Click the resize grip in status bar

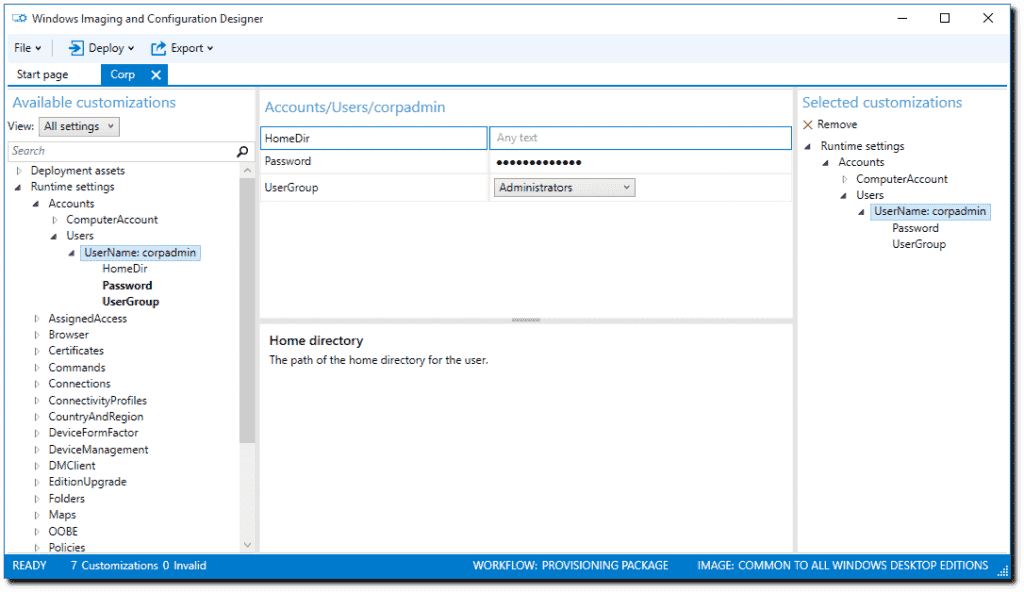pyautogui.click(x=1003, y=570)
